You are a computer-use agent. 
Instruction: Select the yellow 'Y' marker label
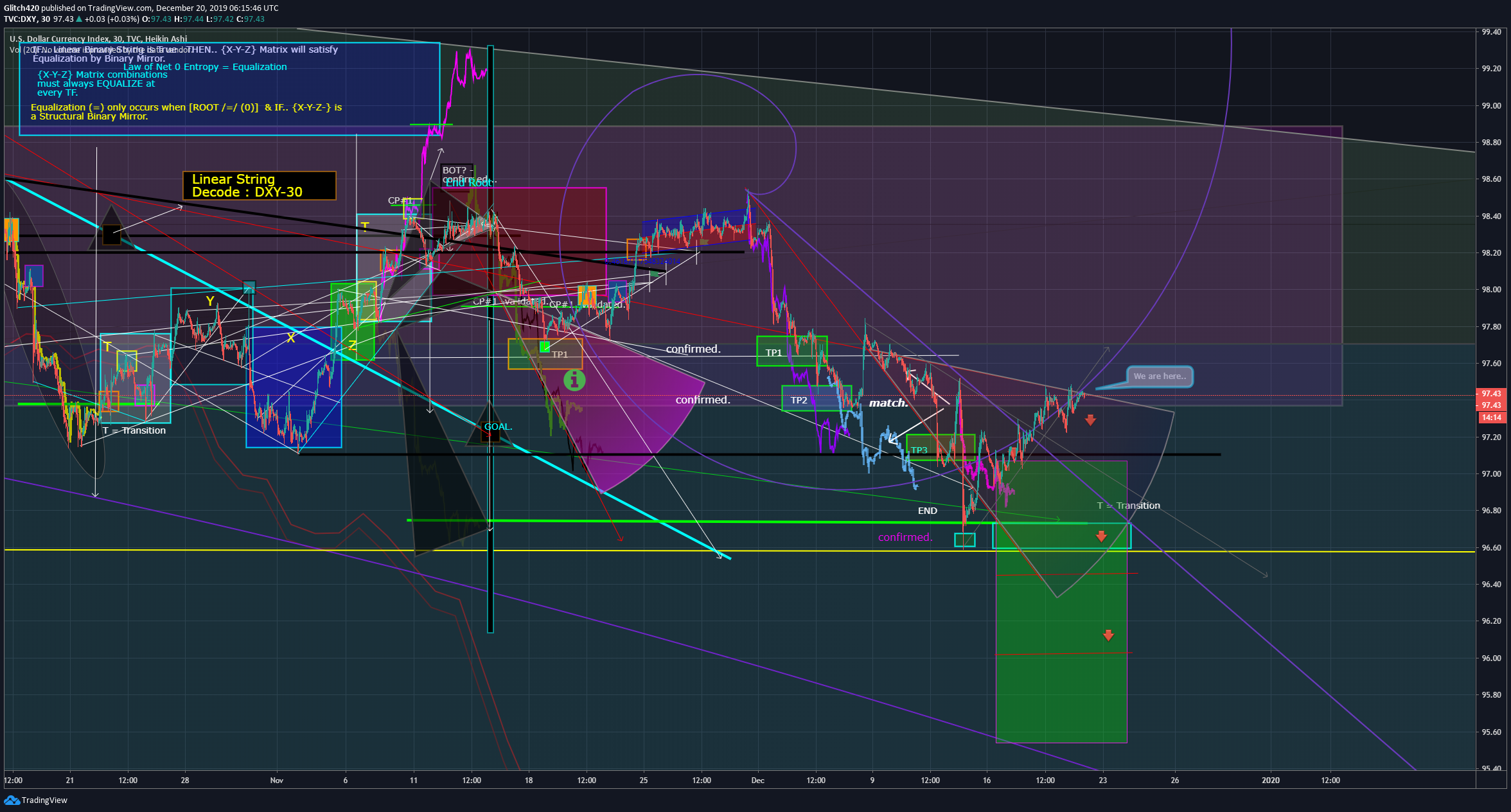coord(209,301)
